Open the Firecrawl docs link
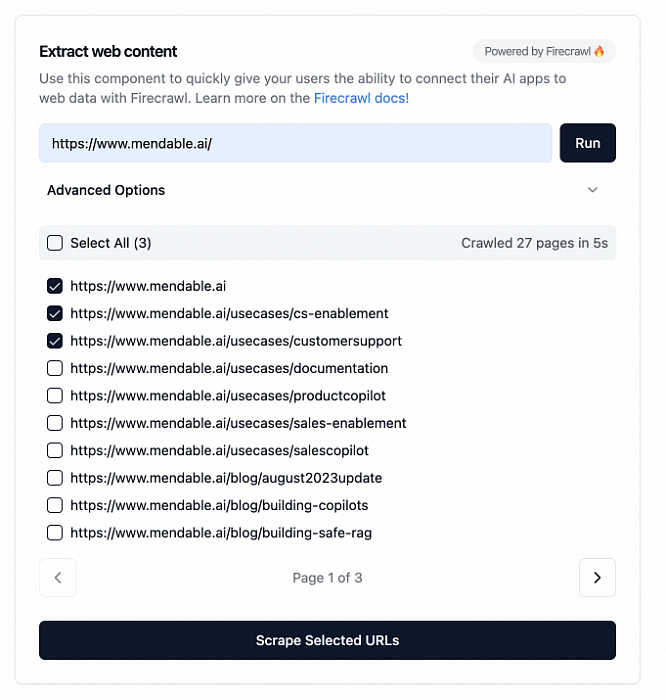666x700 pixels. pyautogui.click(x=360, y=98)
